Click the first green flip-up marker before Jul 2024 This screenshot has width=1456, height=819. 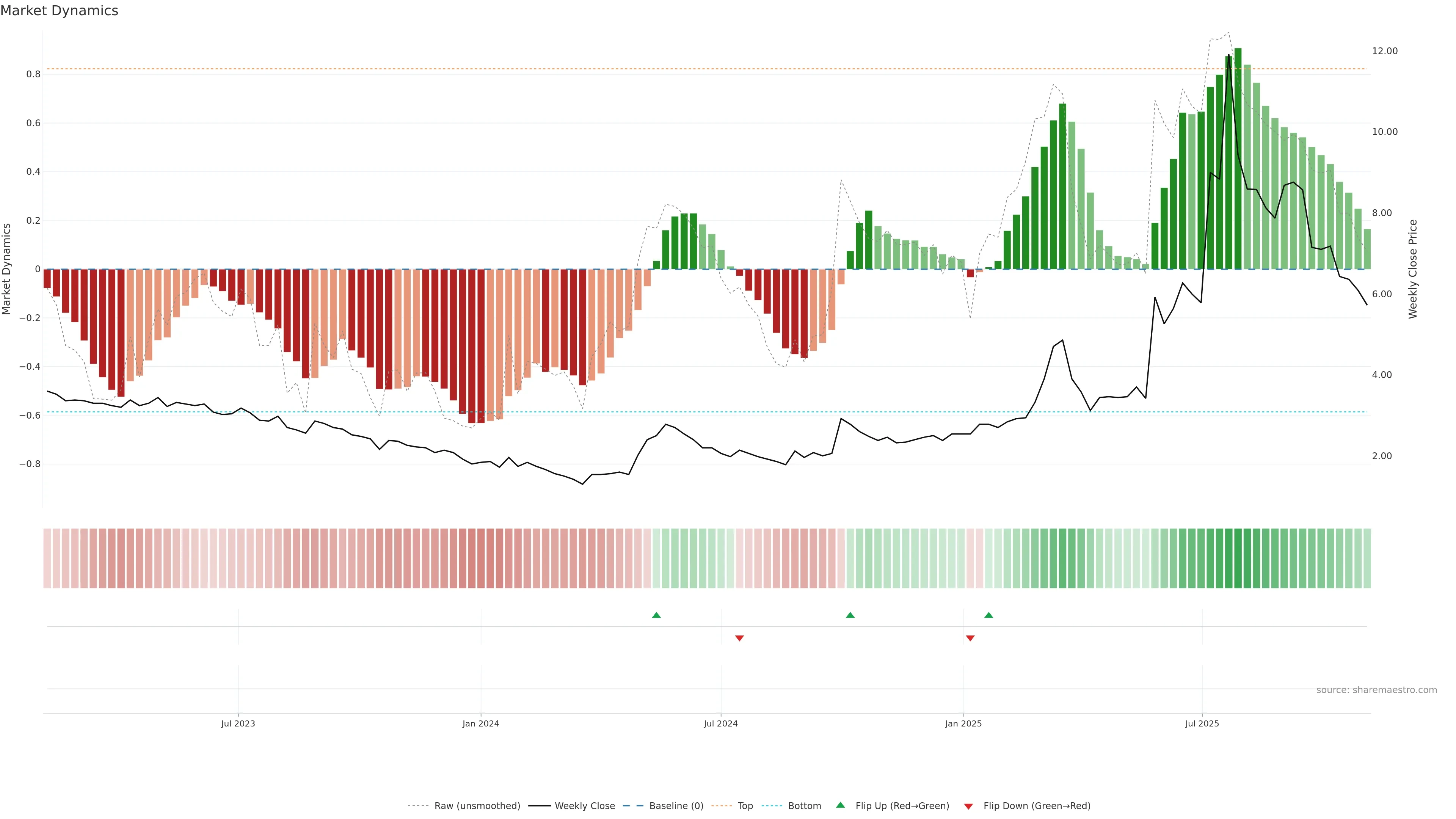pyautogui.click(x=656, y=615)
